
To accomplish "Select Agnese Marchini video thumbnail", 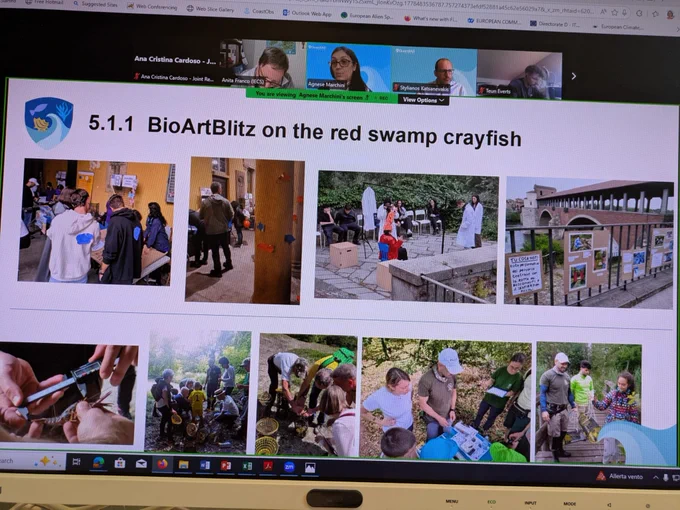I will coord(349,67).
